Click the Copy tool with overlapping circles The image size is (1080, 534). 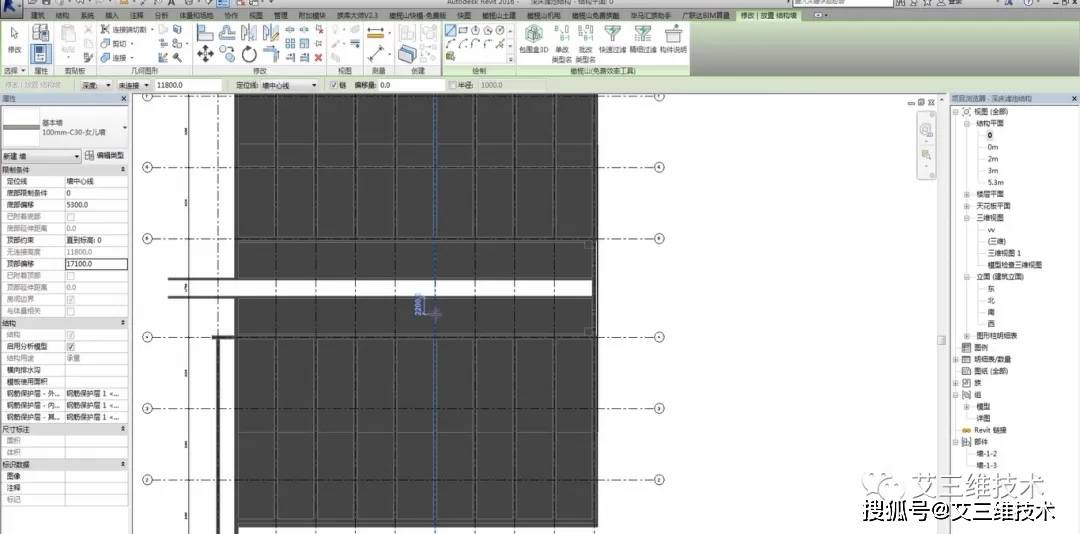click(227, 53)
